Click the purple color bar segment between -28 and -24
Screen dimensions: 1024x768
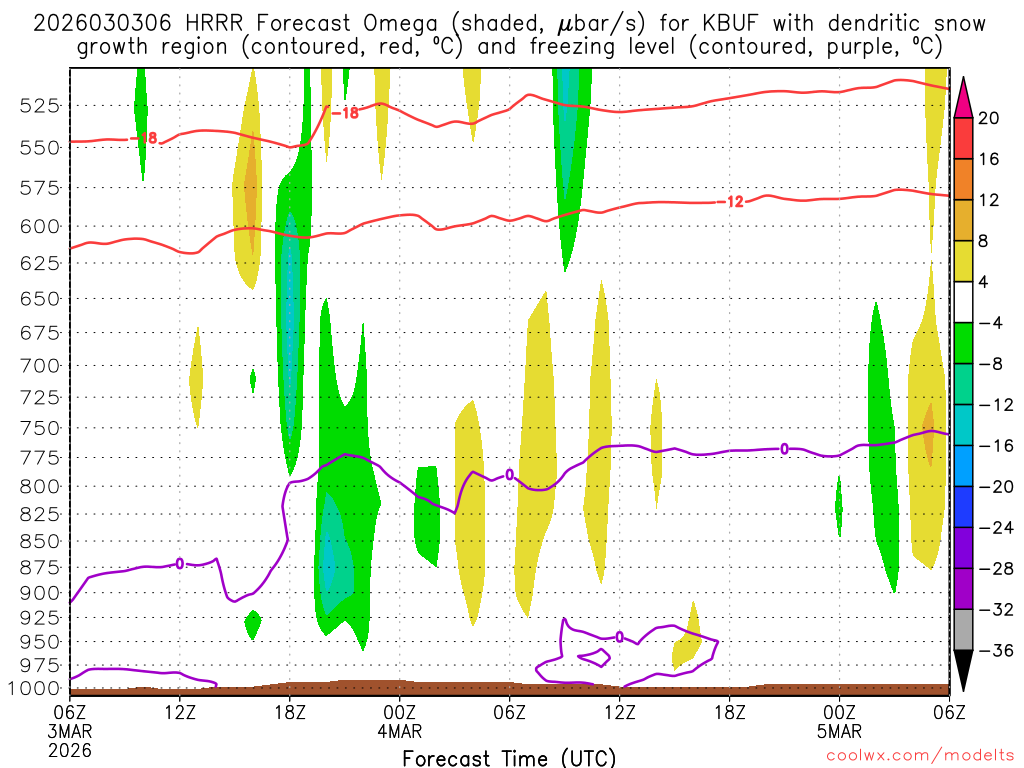click(x=963, y=548)
